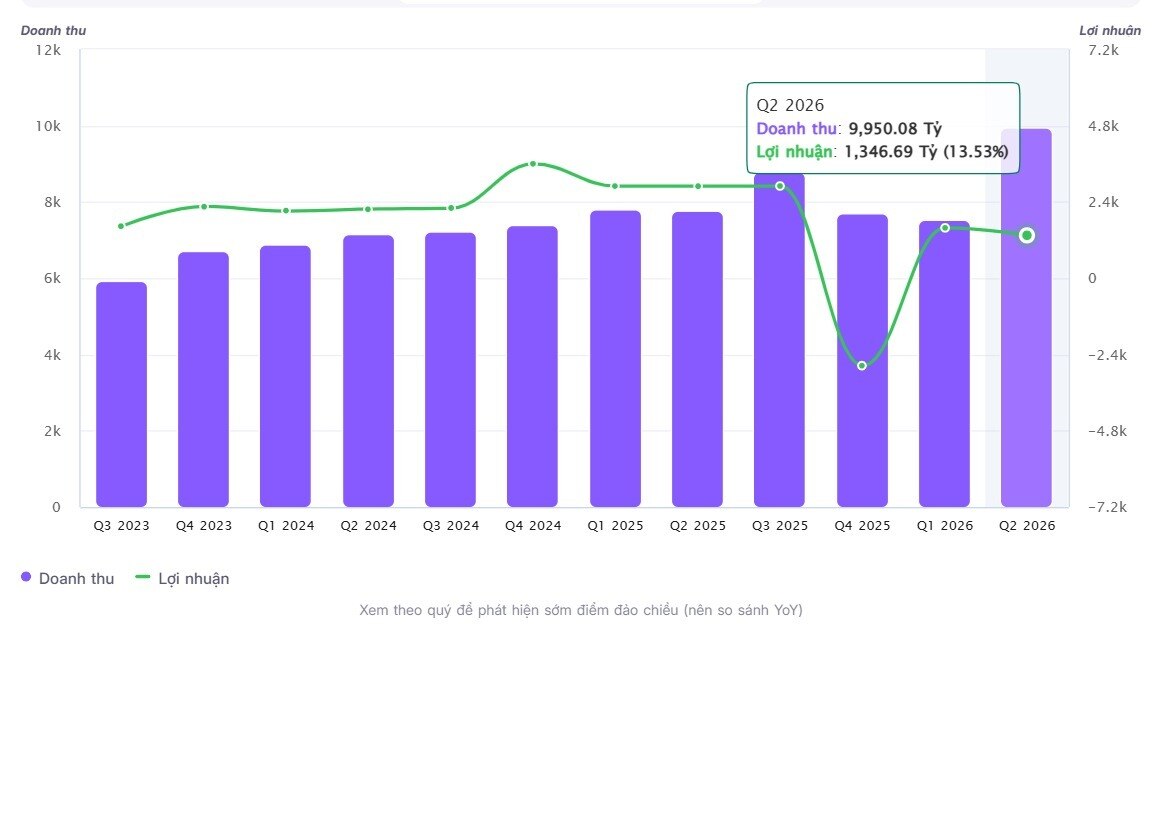1162x835 pixels.
Task: Click the tooltip heading 'Q2 2026'
Action: (x=790, y=105)
